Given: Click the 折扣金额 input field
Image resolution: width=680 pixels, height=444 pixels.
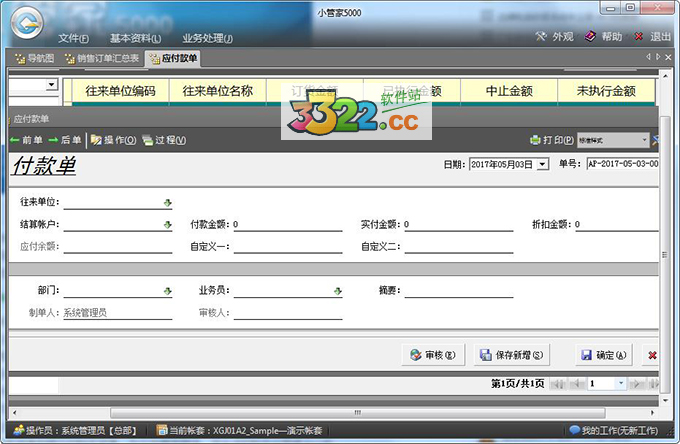Looking at the screenshot, I should point(617,225).
